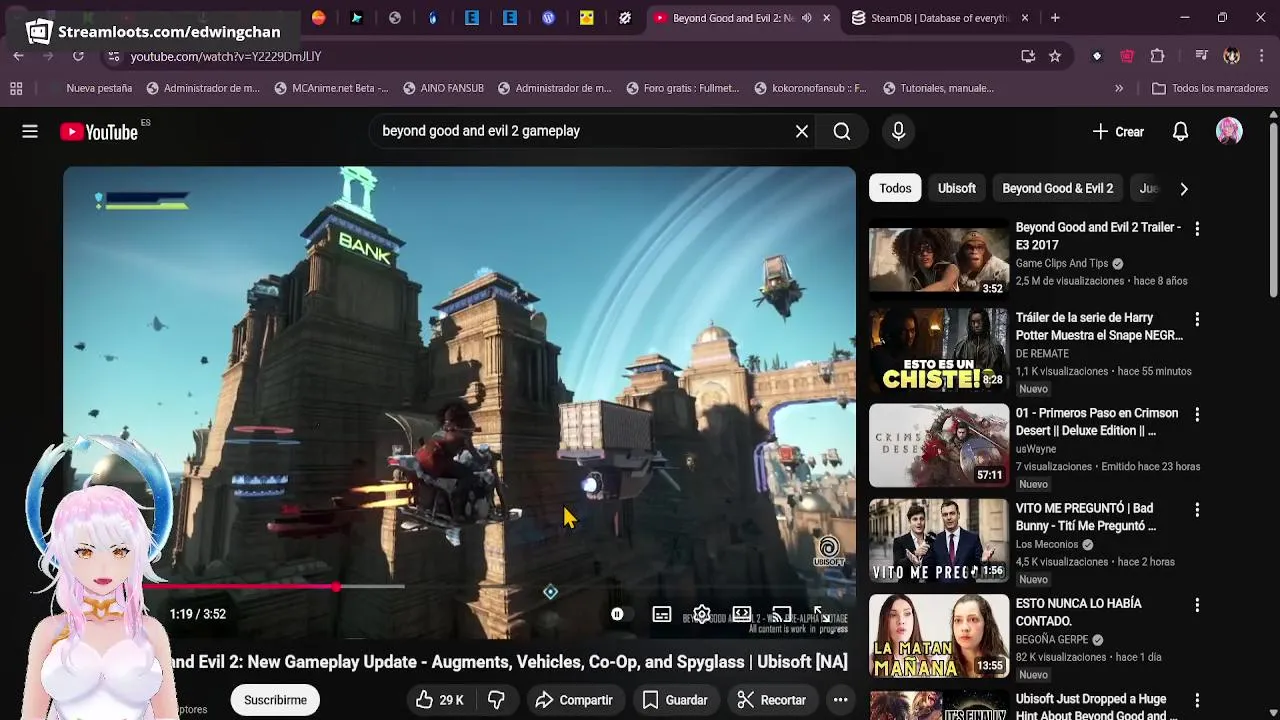Open the YouTube account avatar menu
Image resolution: width=1280 pixels, height=720 pixels.
[1229, 131]
